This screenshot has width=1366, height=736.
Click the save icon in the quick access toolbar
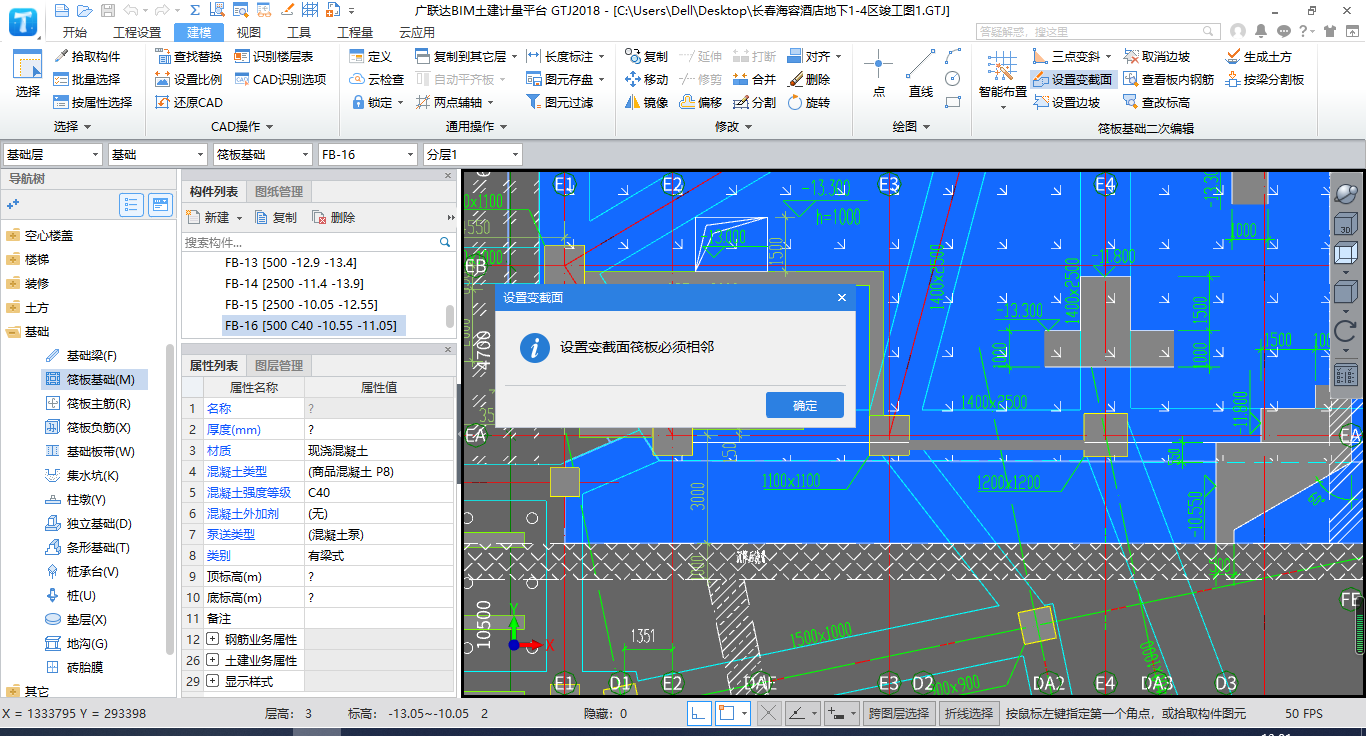(108, 10)
